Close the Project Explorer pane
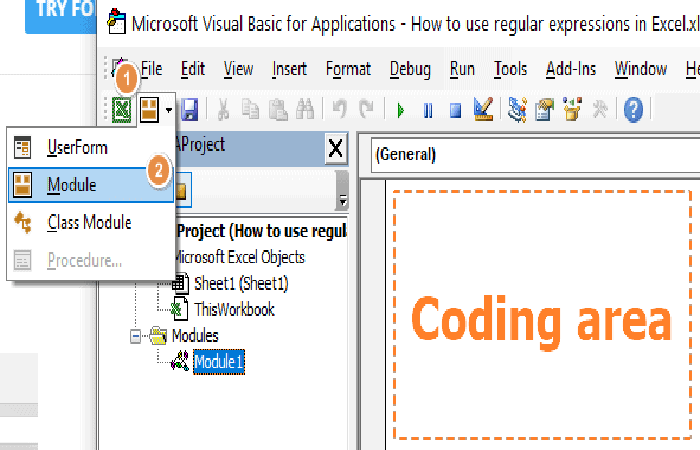 (335, 148)
